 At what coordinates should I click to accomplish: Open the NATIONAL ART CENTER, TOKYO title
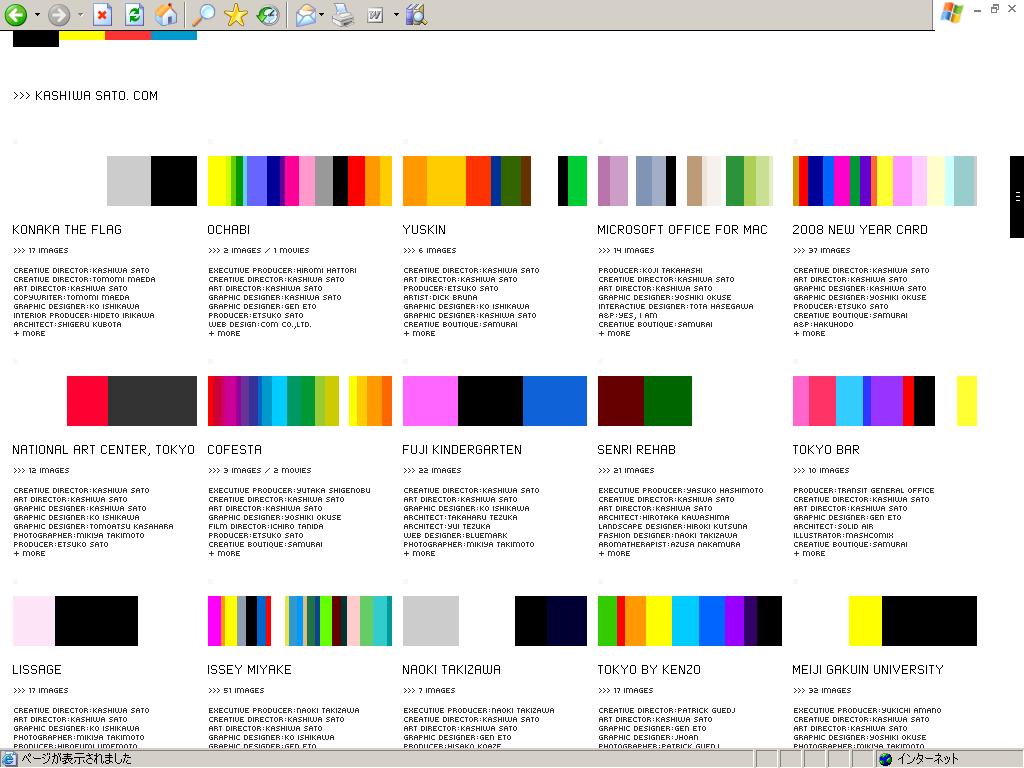tap(103, 450)
